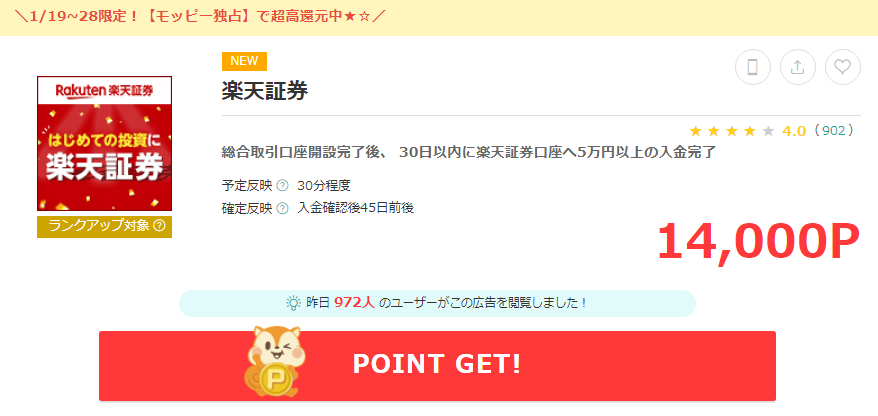Click the yellow star rating icons
This screenshot has width=878, height=416.
click(732, 132)
